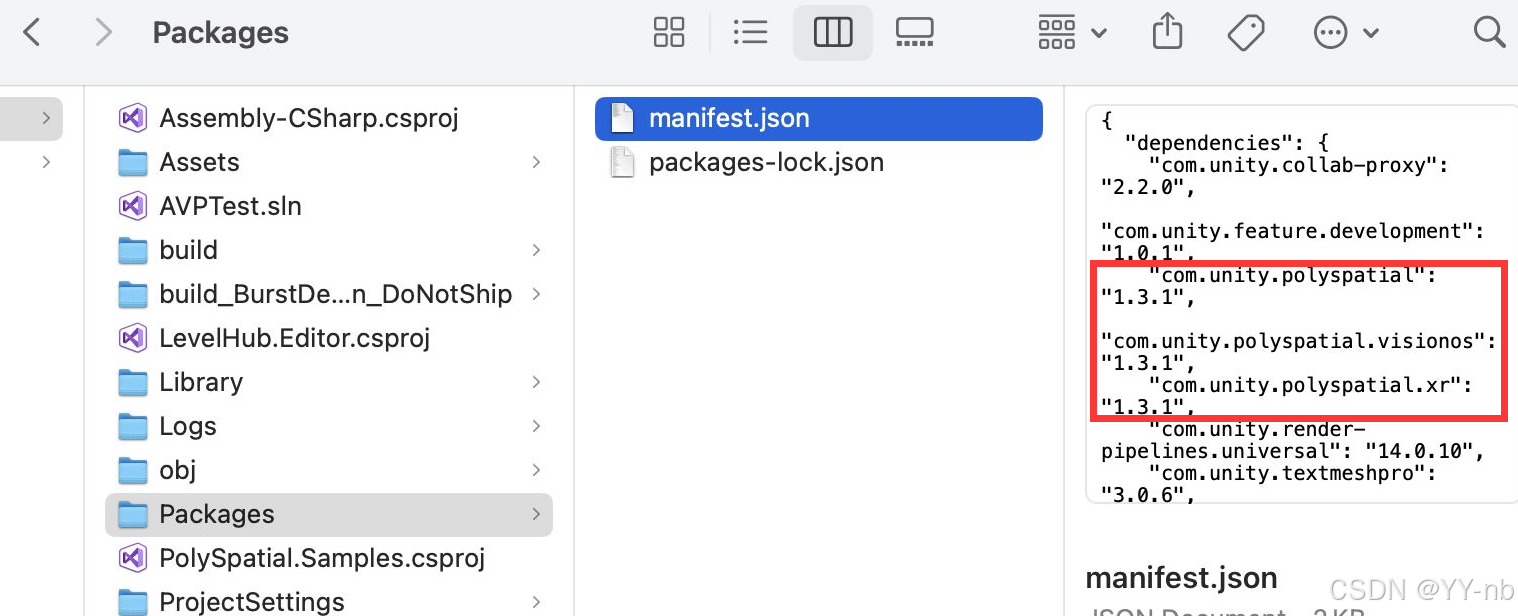
Task: Click the manifest.json title in preview pane
Action: (1181, 578)
